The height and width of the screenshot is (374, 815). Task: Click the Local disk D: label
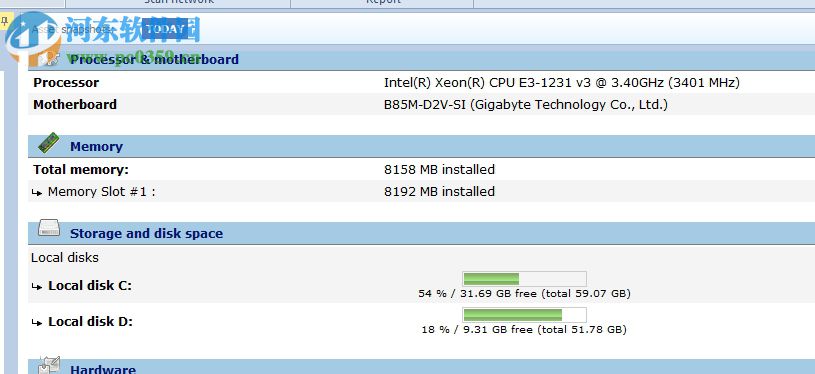[x=90, y=322]
